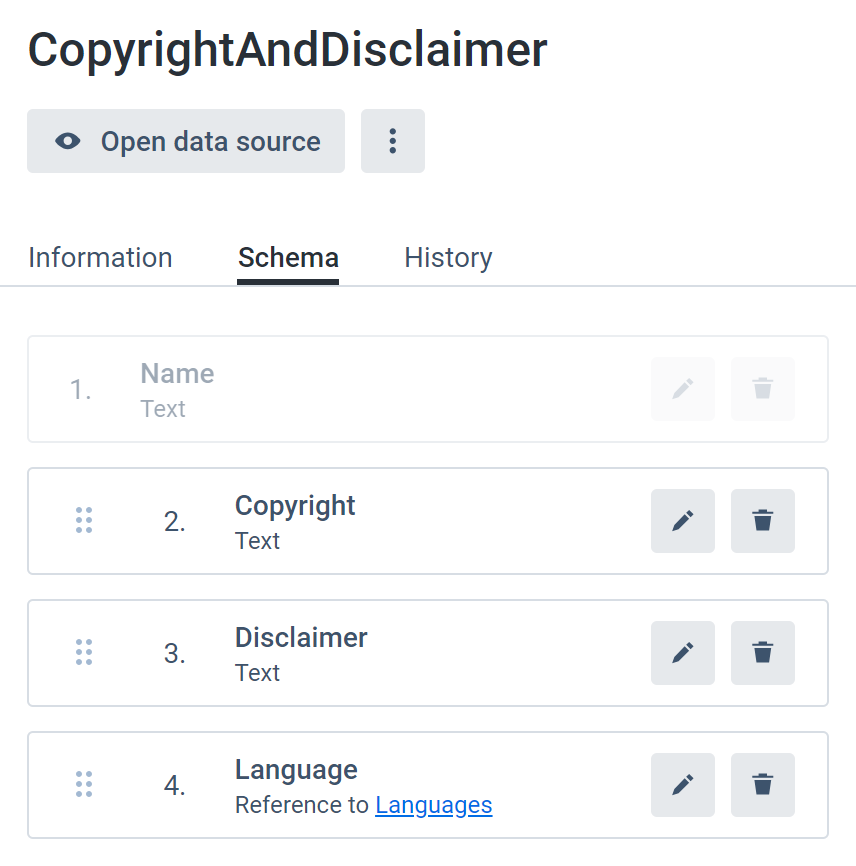Click the pencil icon beside Language field
This screenshot has height=866, width=856.
click(x=683, y=785)
